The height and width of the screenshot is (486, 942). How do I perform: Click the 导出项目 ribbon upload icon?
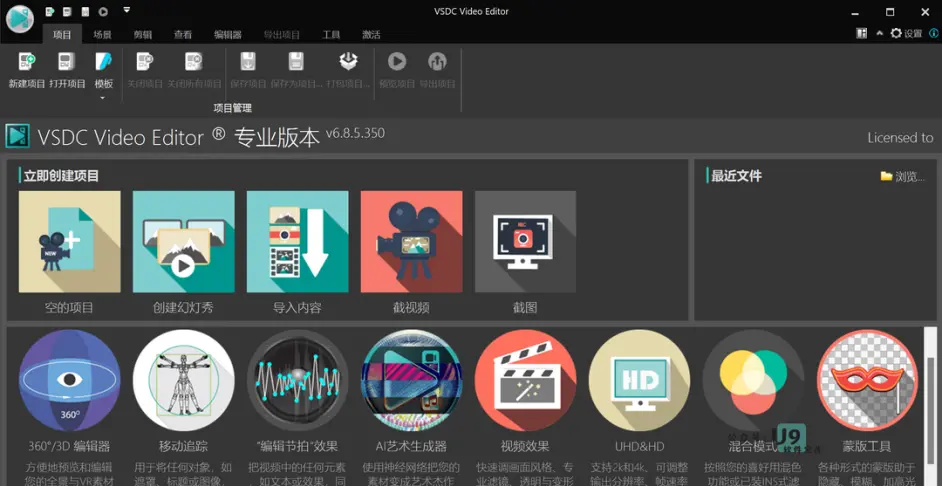pyautogui.click(x=437, y=61)
